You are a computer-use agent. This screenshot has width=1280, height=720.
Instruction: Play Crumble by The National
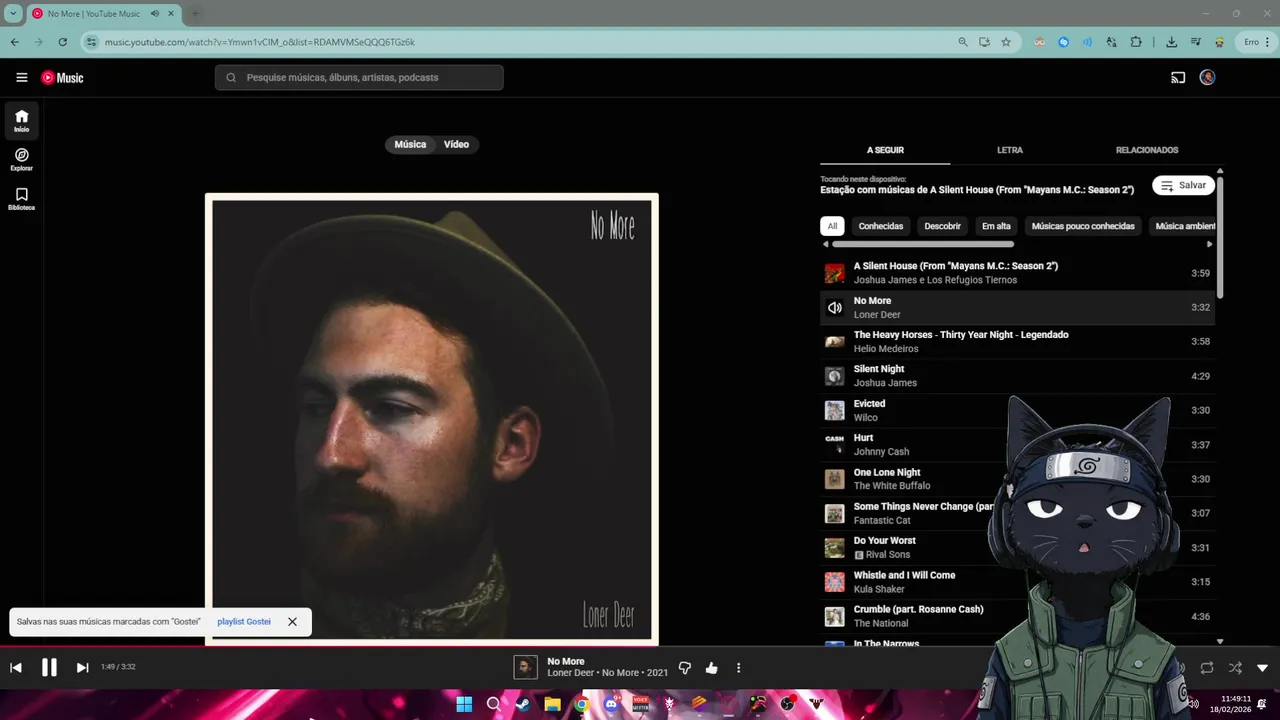tap(1017, 616)
